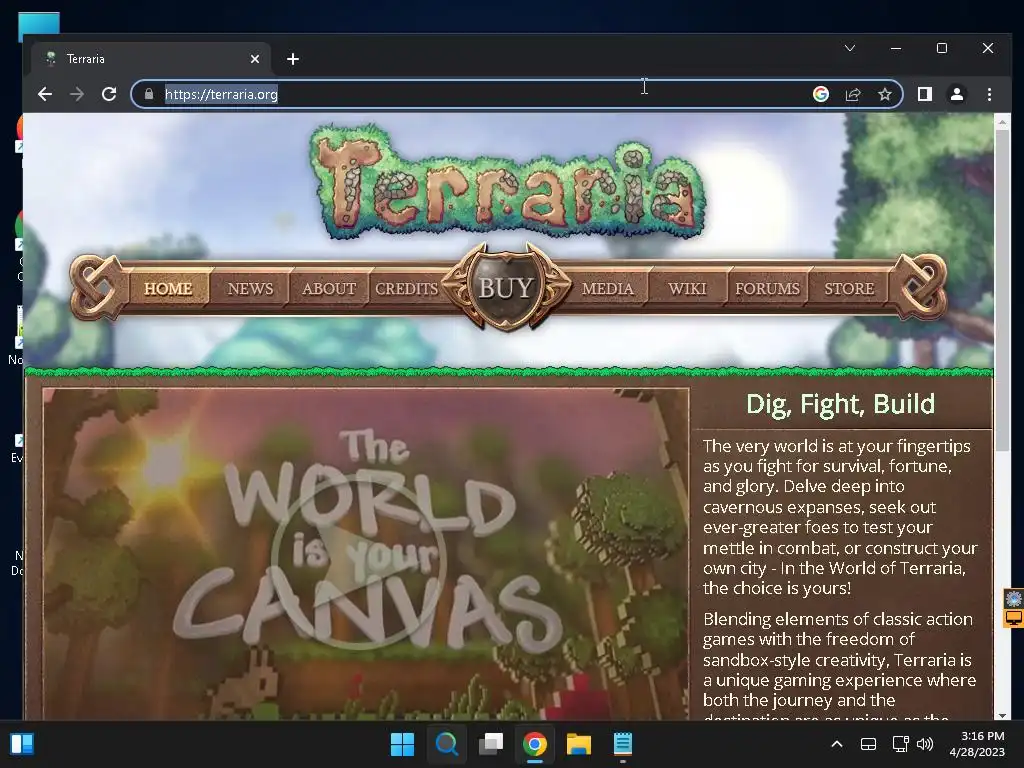Viewport: 1024px width, 768px height.
Task: Open Task View on the taskbar
Action: point(490,744)
